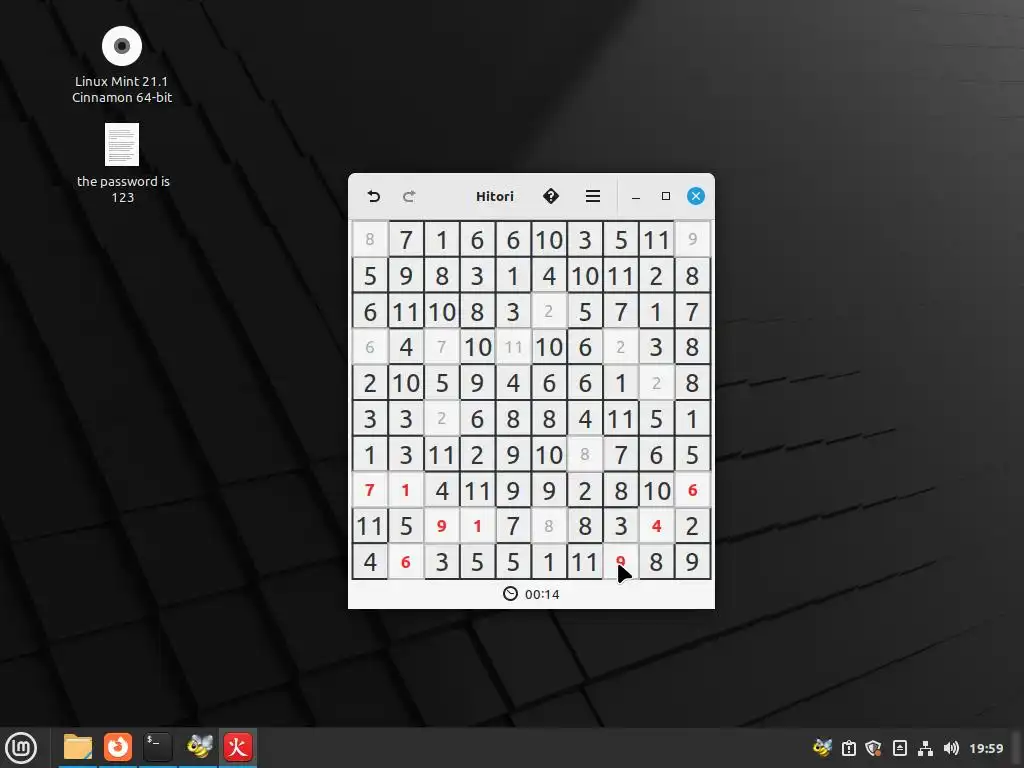This screenshot has width=1024, height=768.
Task: Toggle the red 7 cell
Action: (370, 490)
